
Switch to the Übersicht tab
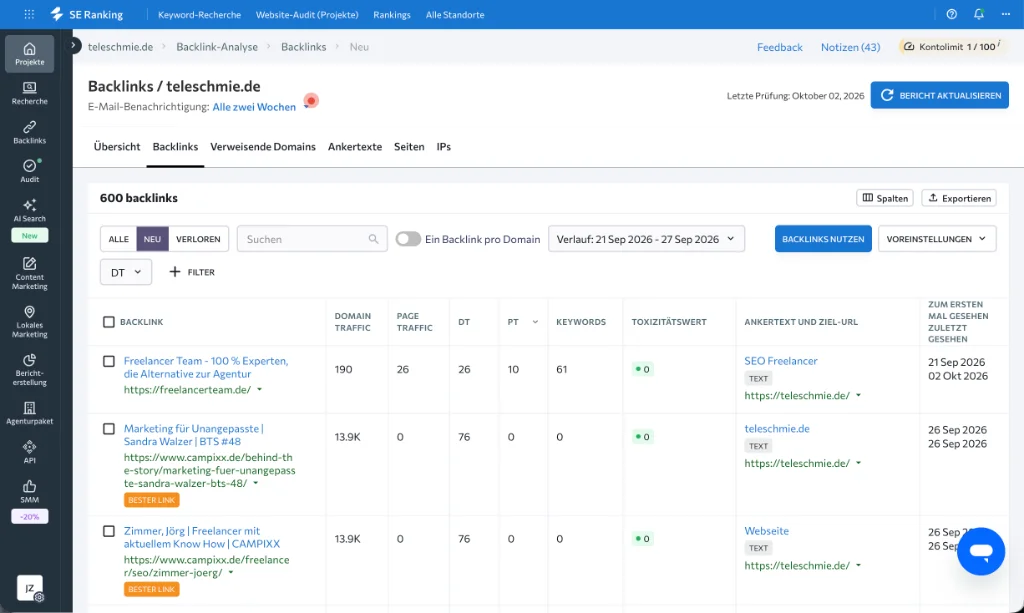pyautogui.click(x=117, y=147)
